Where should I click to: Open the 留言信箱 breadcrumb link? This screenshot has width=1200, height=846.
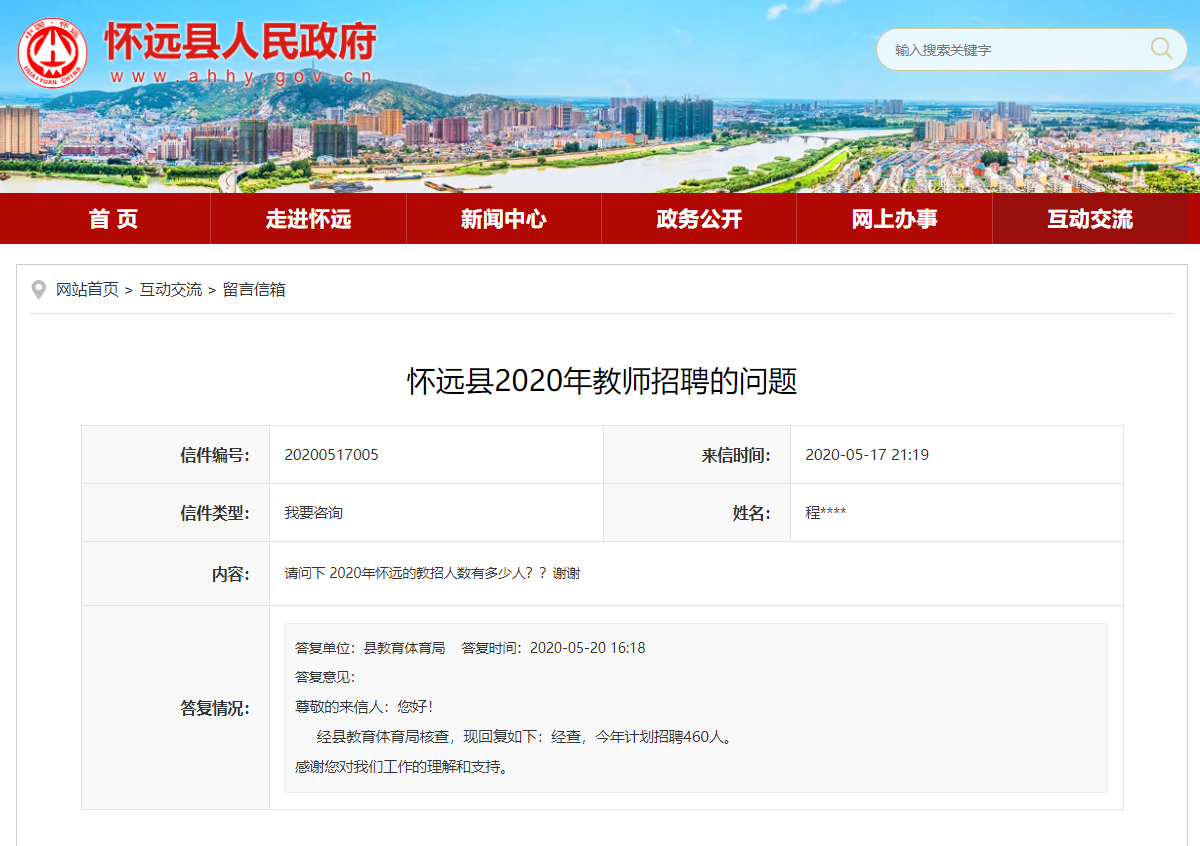click(254, 290)
